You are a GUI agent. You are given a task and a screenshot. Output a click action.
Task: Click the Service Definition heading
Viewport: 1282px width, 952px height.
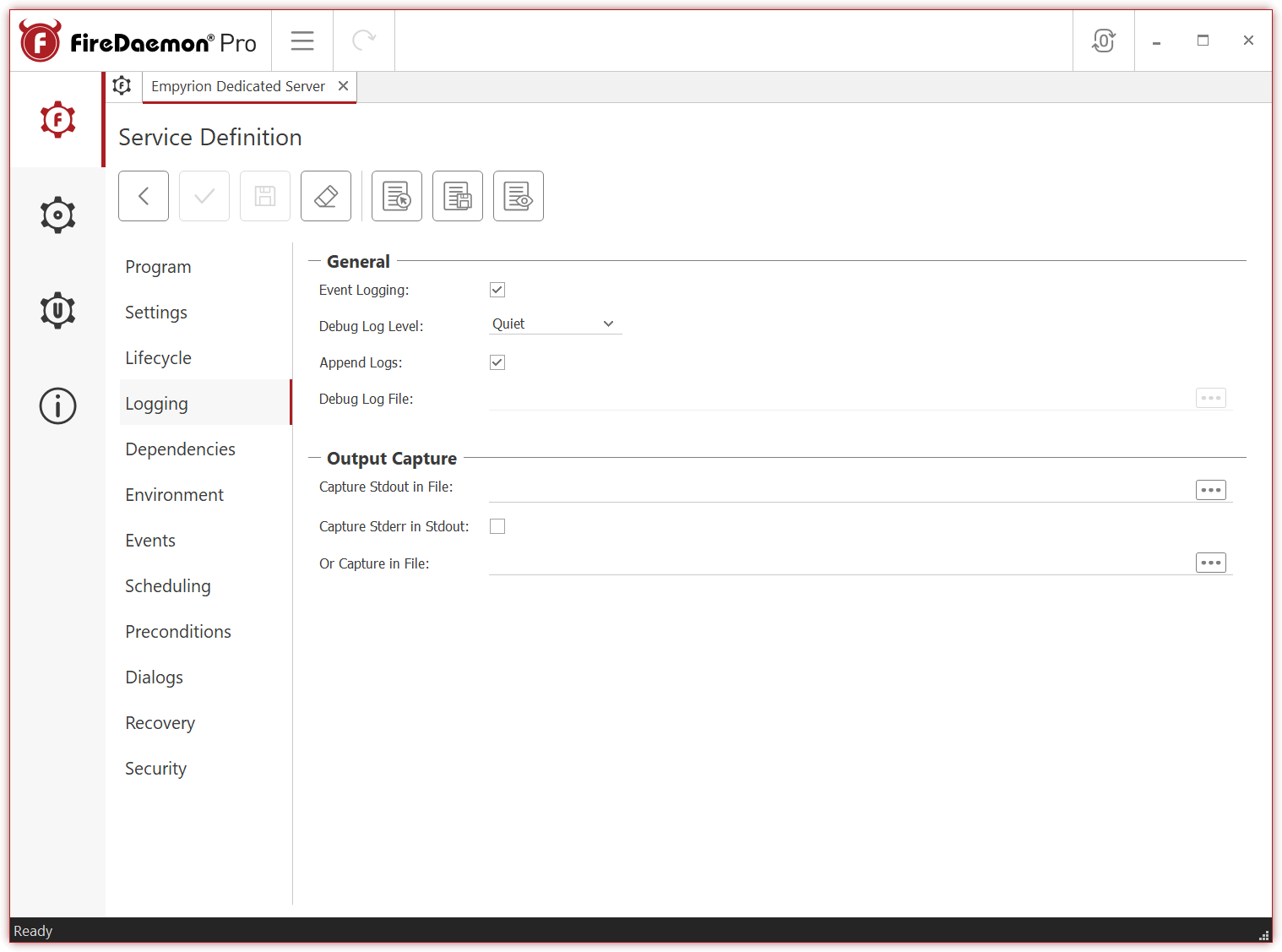pyautogui.click(x=210, y=137)
